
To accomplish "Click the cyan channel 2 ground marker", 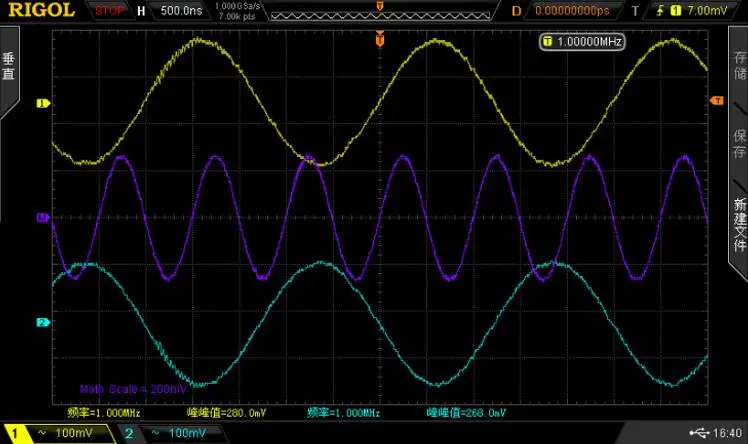I will pos(42,322).
